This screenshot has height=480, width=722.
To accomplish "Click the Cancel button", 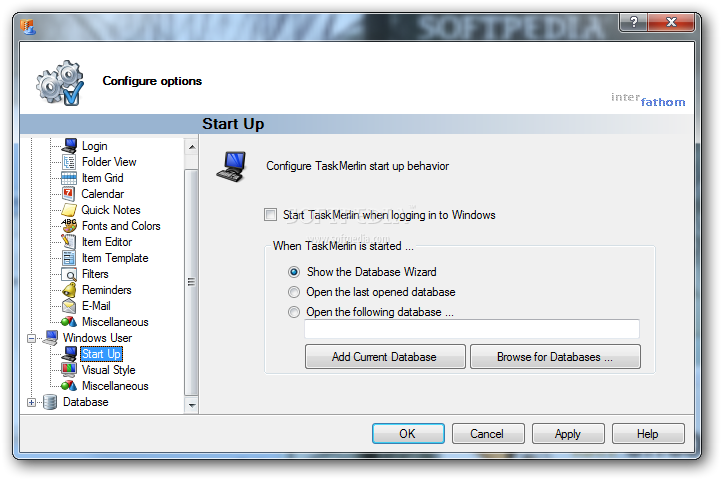I will pyautogui.click(x=488, y=434).
